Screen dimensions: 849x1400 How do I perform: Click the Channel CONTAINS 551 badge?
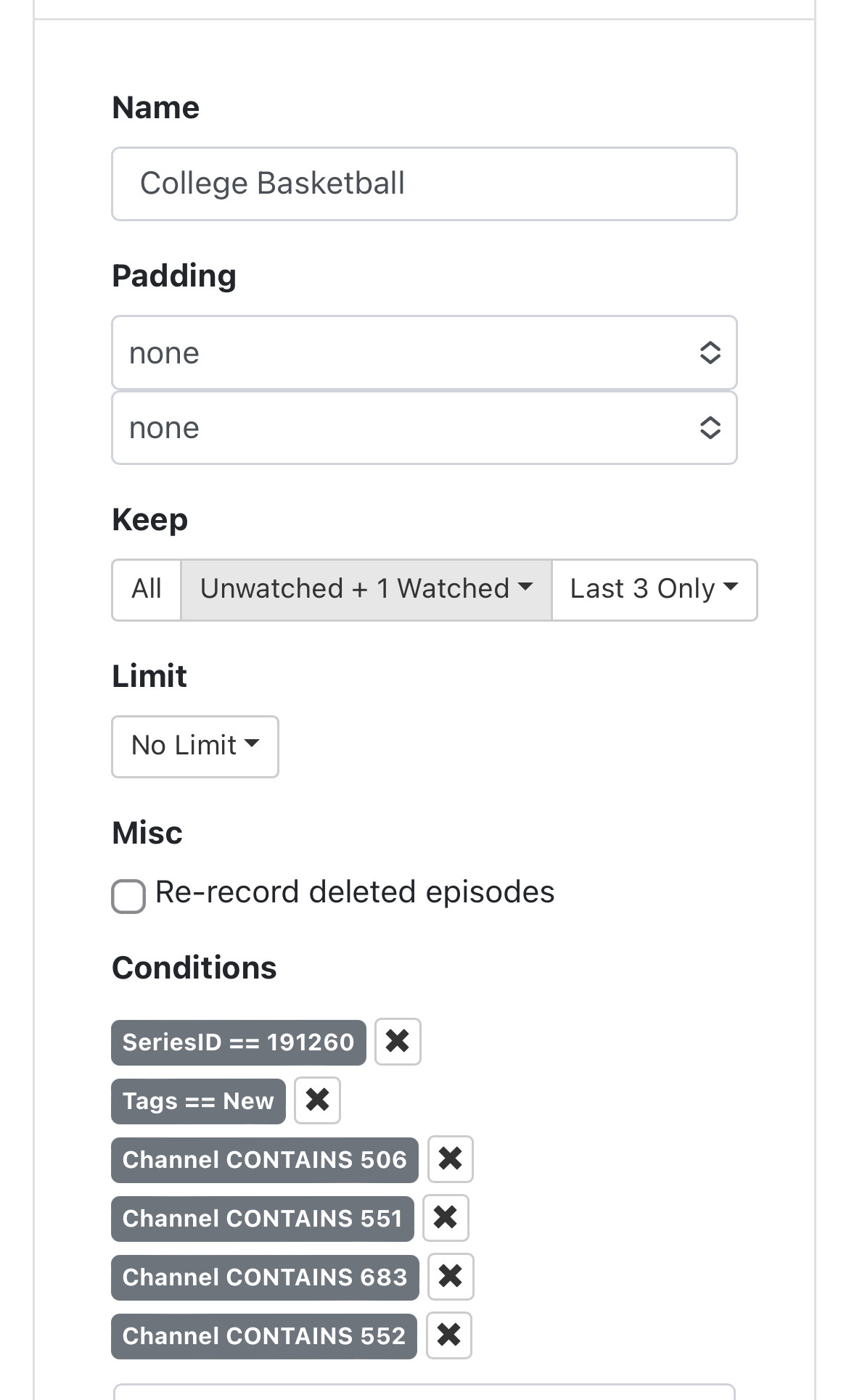click(x=262, y=1219)
